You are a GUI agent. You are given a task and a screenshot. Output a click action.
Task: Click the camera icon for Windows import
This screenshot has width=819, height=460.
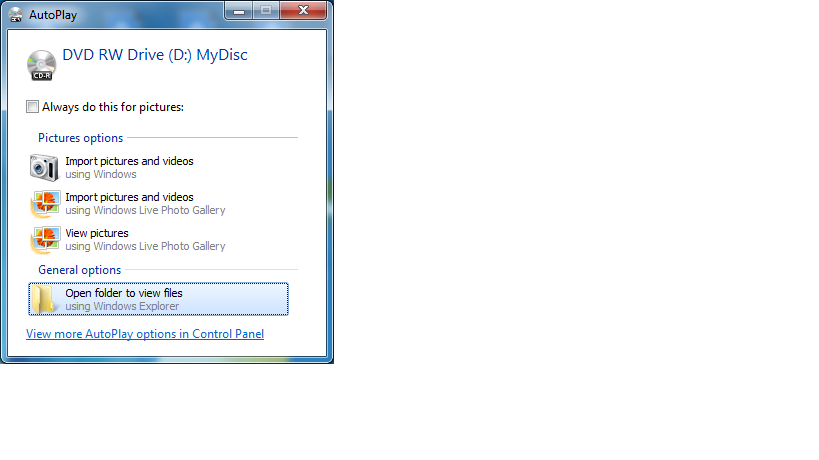point(45,167)
